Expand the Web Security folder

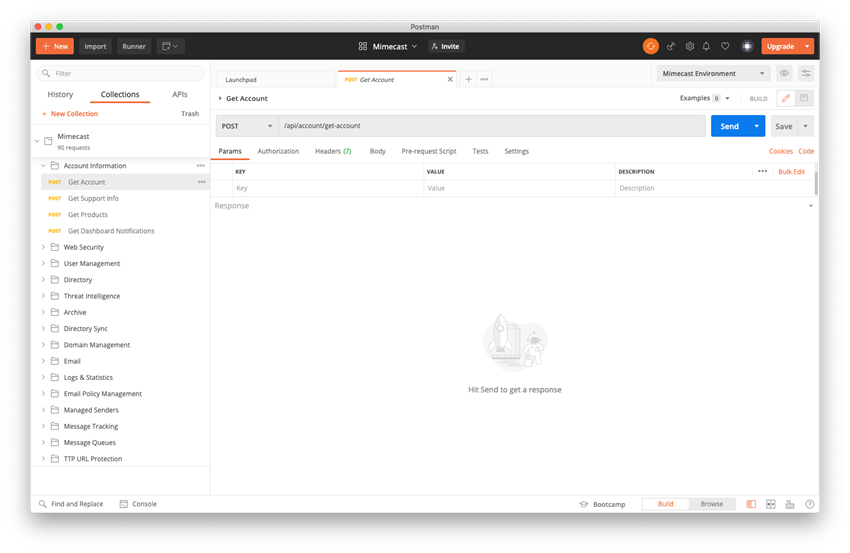[x=43, y=247]
